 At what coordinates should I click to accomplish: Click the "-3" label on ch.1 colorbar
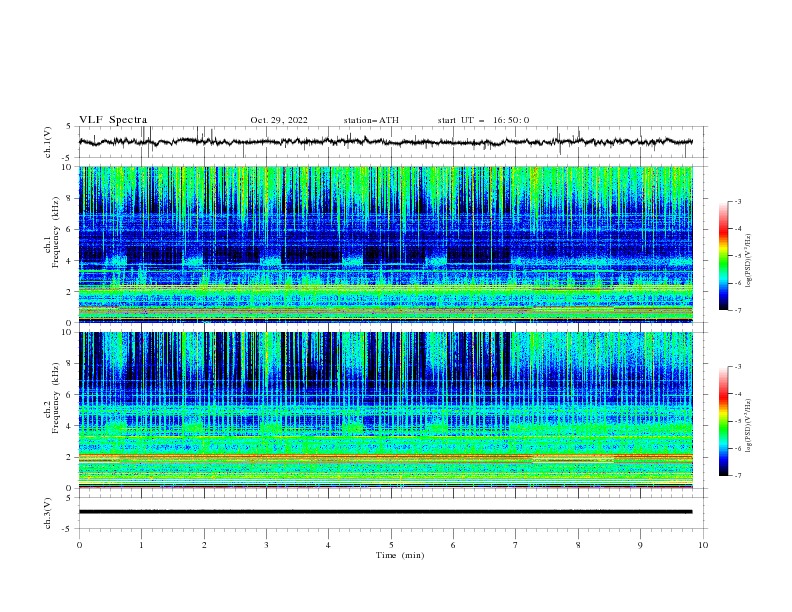tap(738, 201)
